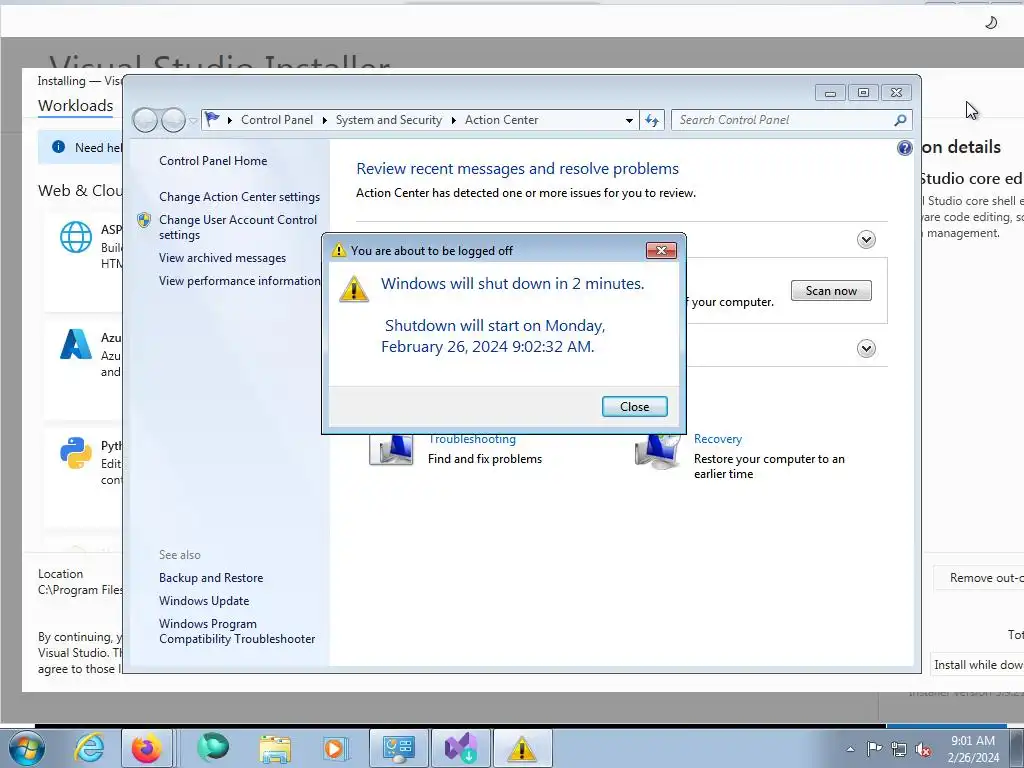This screenshot has height=768, width=1024.
Task: Switch to shutdown warning taskbar button
Action: pos(522,748)
